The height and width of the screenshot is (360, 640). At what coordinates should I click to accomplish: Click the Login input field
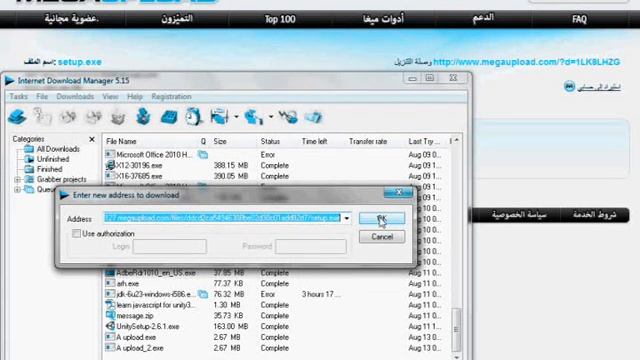169,247
